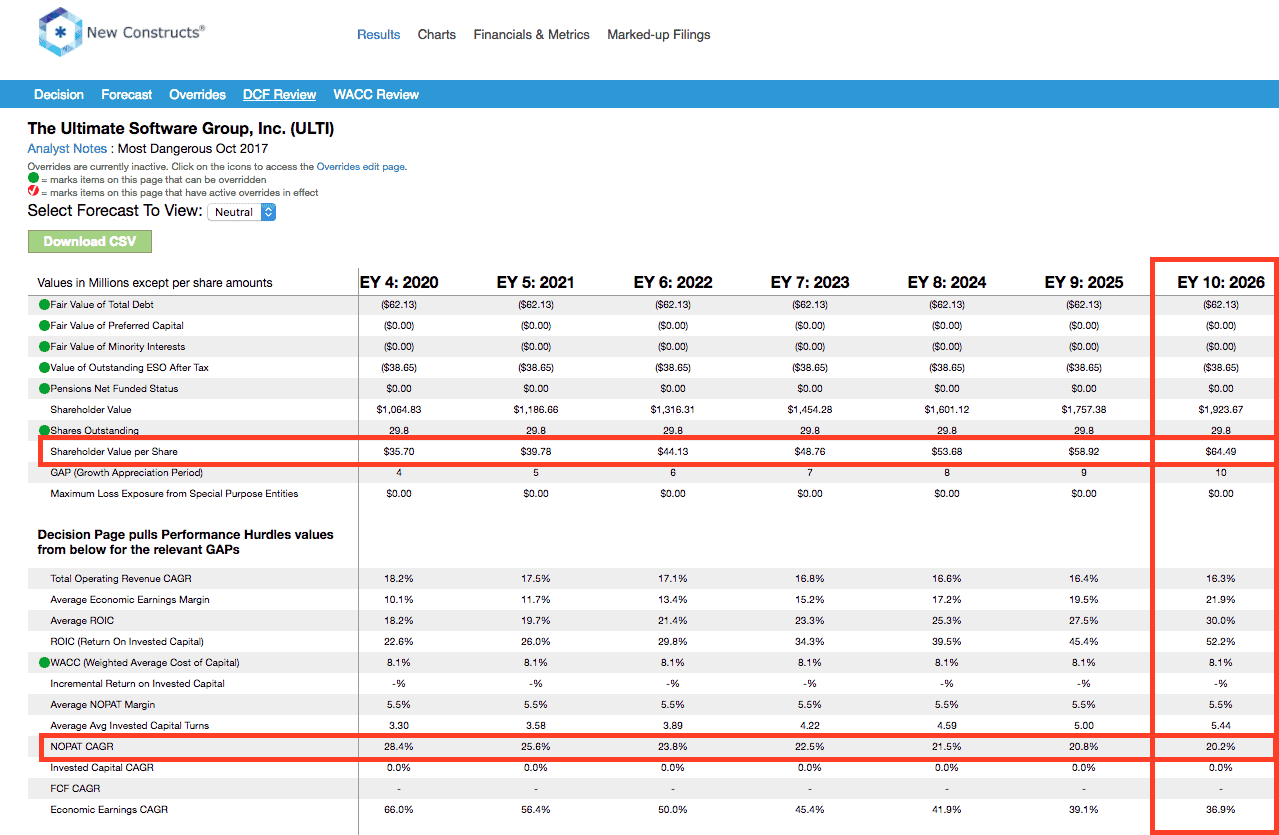Screen dimensions: 1279x835
Task: Click the Average Avg Invested Capital Turns label
Action: pyautogui.click(x=130, y=725)
